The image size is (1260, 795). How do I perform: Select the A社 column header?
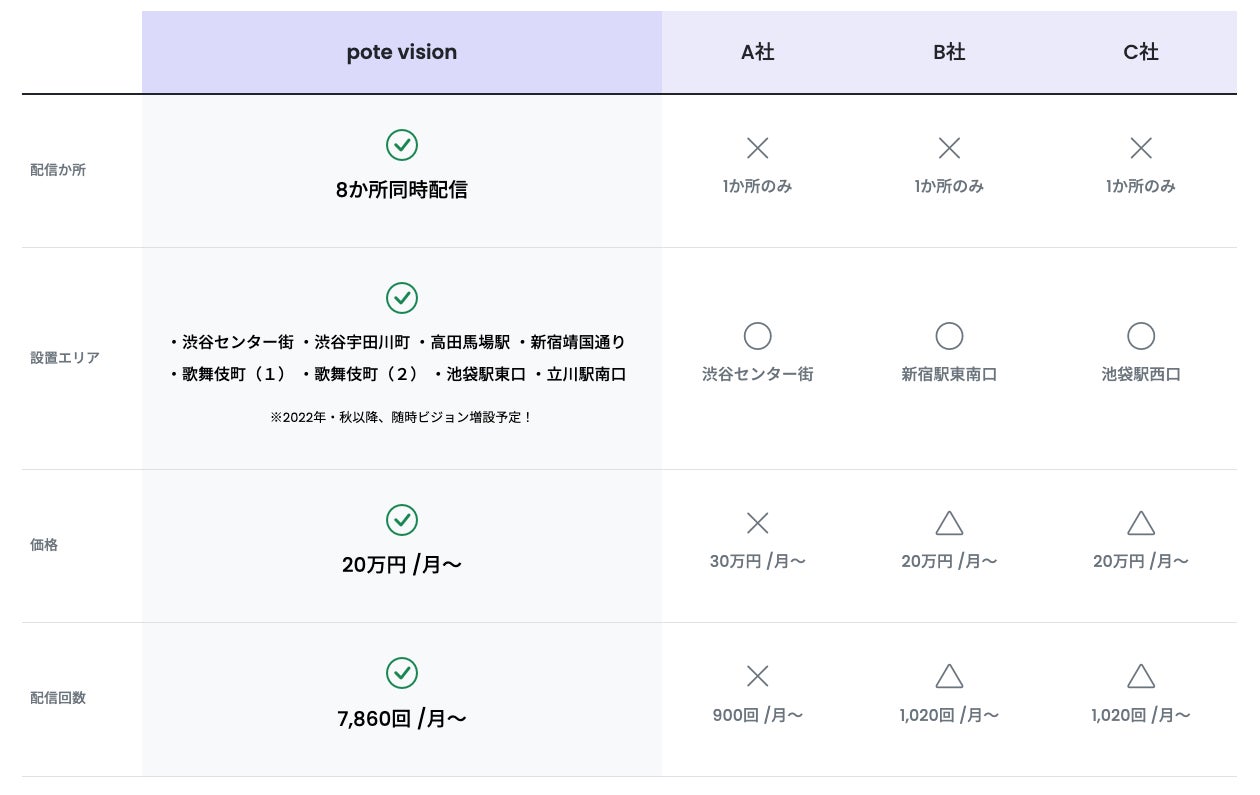pos(757,53)
